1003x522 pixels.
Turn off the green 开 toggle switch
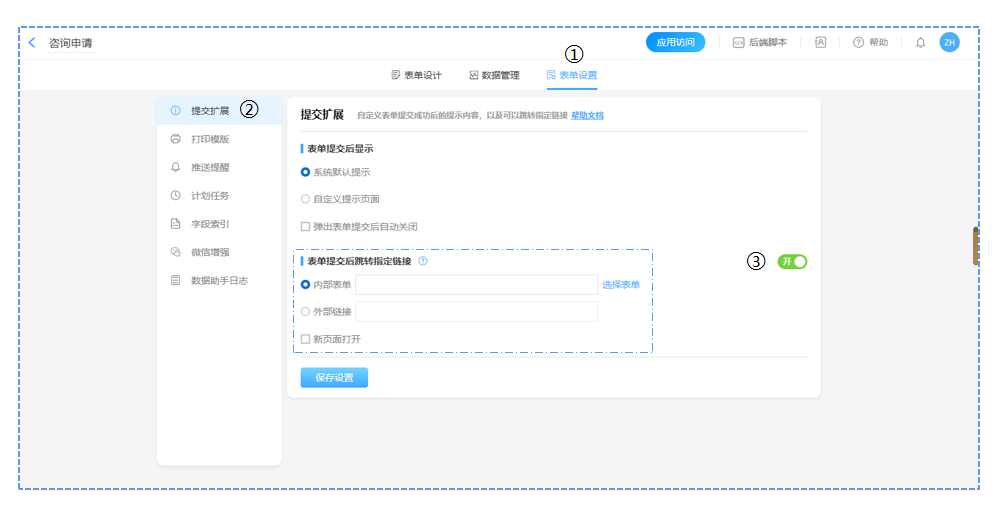click(792, 262)
